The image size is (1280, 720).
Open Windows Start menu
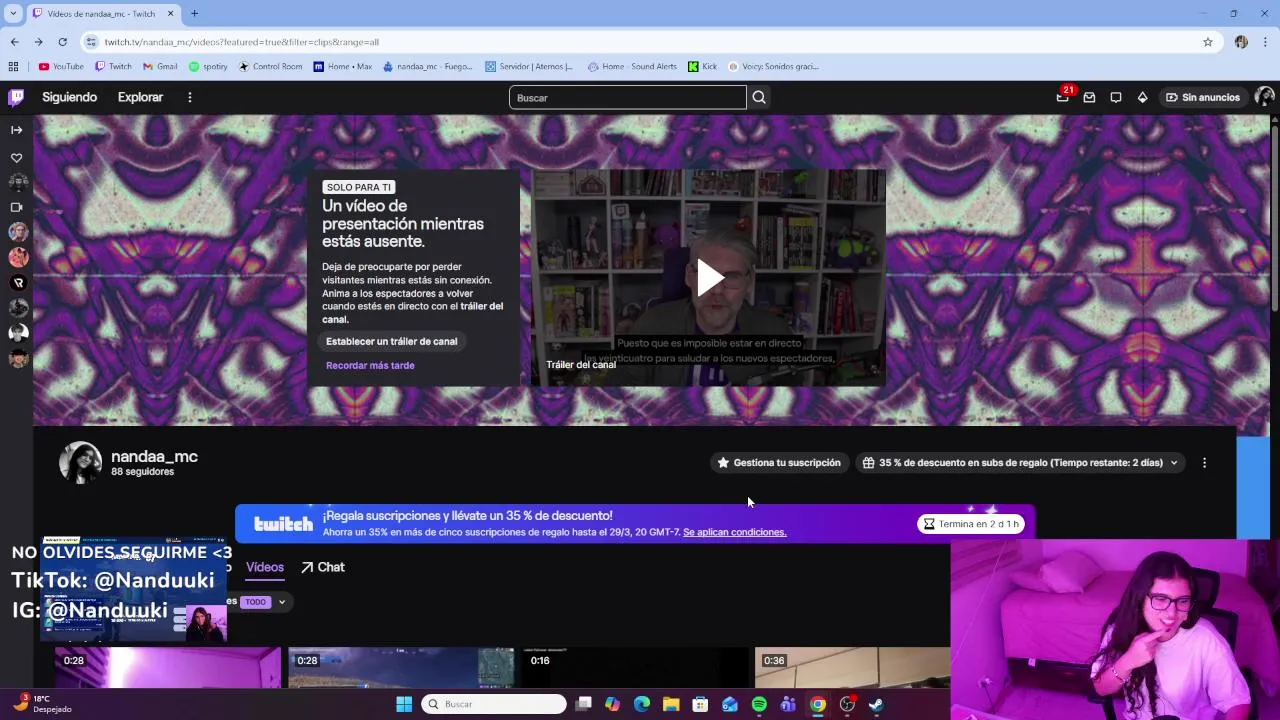[x=404, y=704]
